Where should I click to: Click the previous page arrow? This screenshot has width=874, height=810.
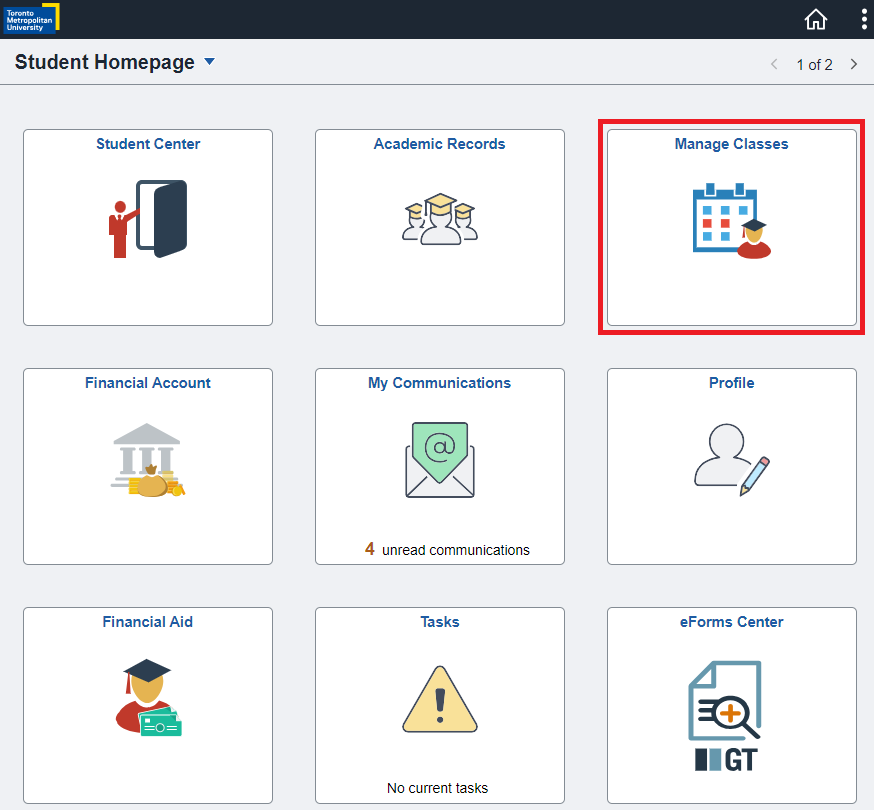tap(774, 64)
